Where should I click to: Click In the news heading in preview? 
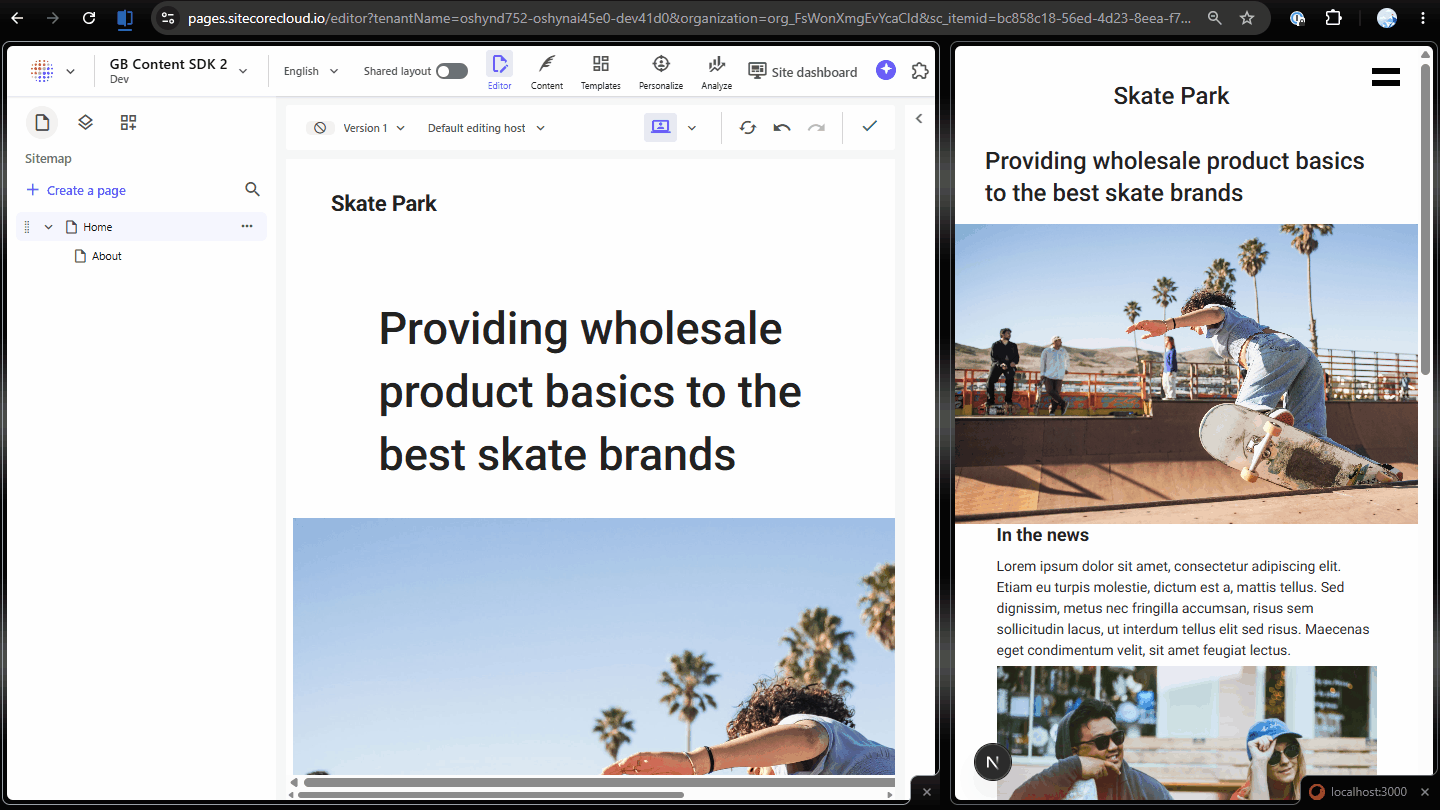(x=1042, y=535)
